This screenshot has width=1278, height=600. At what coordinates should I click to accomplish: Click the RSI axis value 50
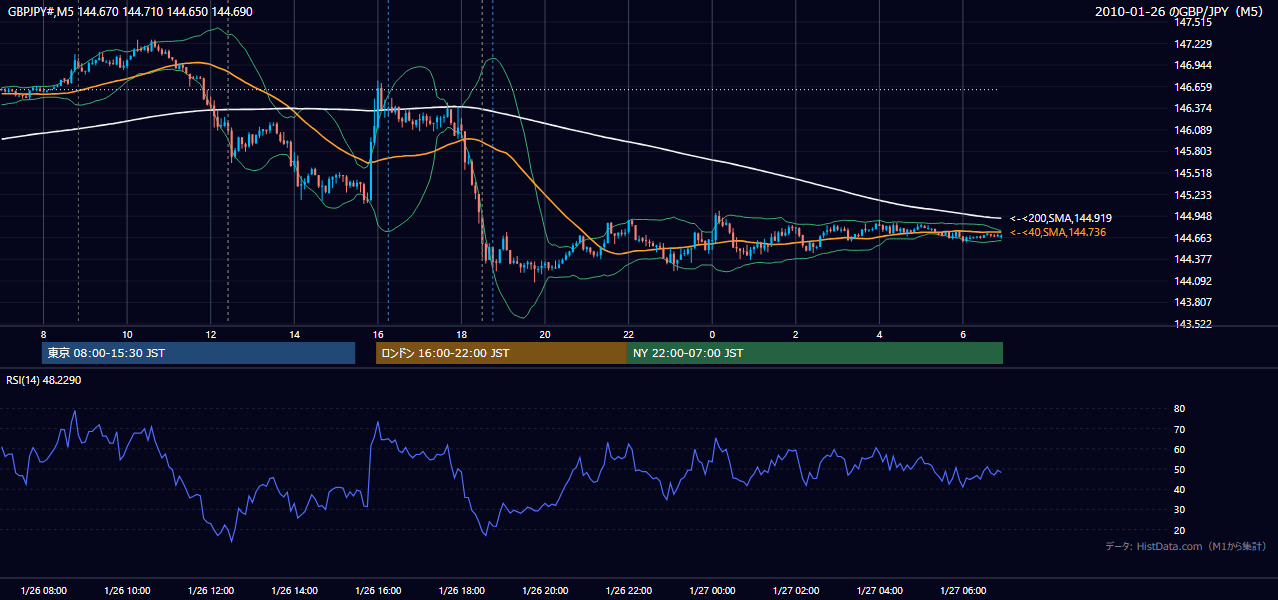click(1179, 469)
